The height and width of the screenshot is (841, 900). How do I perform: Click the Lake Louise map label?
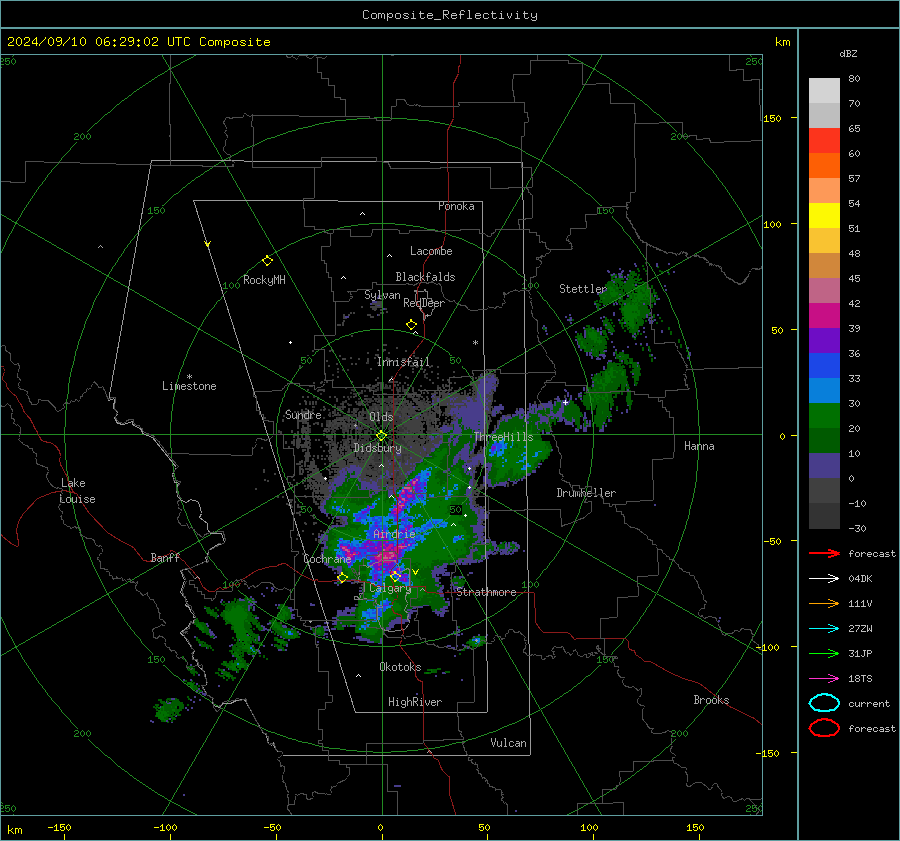click(77, 491)
